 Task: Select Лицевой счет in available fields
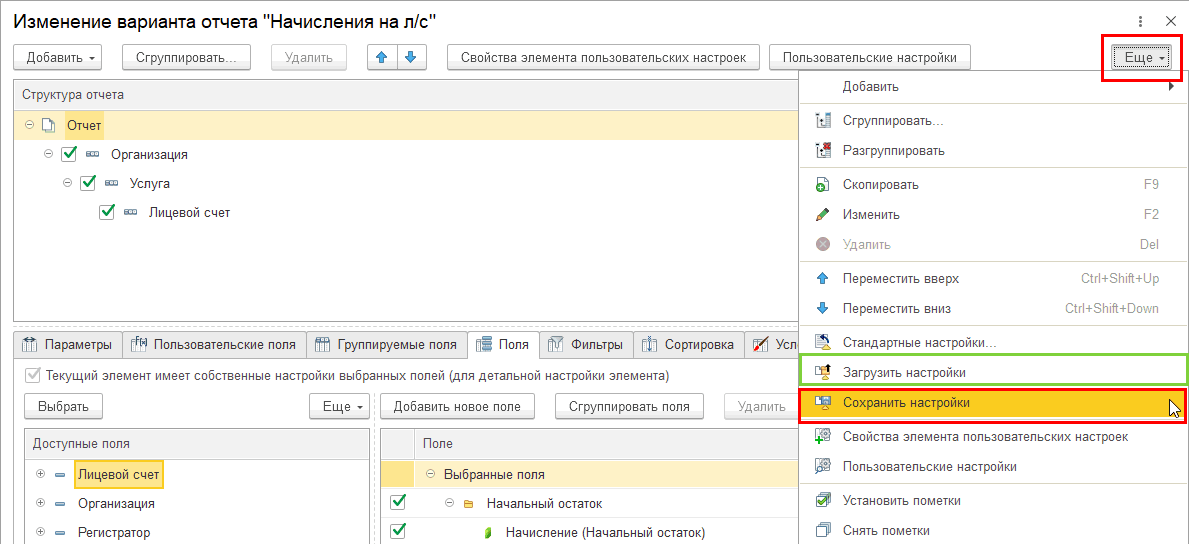pos(118,474)
